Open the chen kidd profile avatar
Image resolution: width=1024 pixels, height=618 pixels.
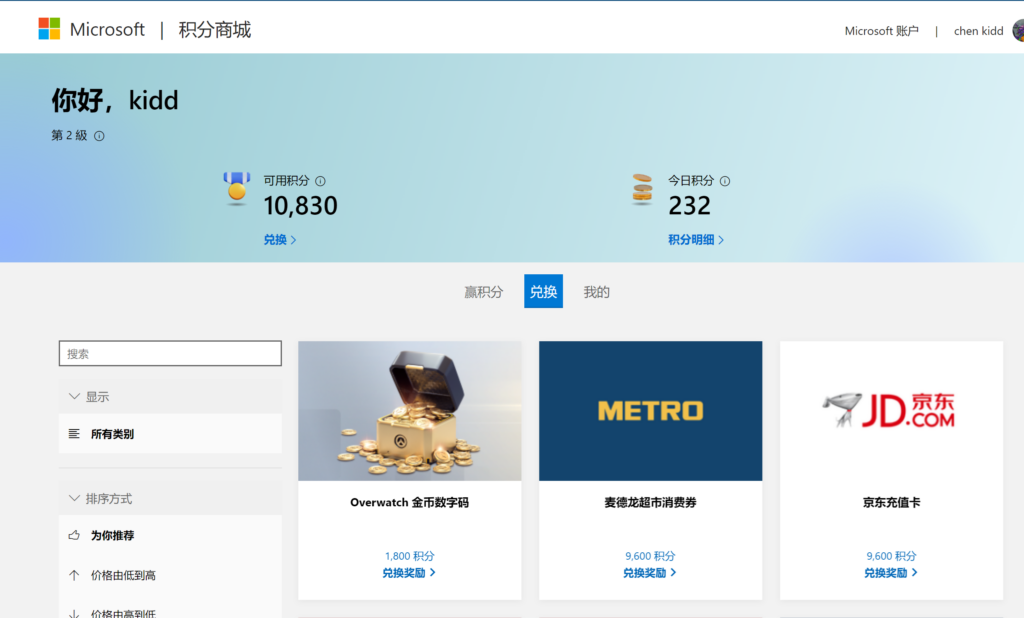coord(1018,30)
